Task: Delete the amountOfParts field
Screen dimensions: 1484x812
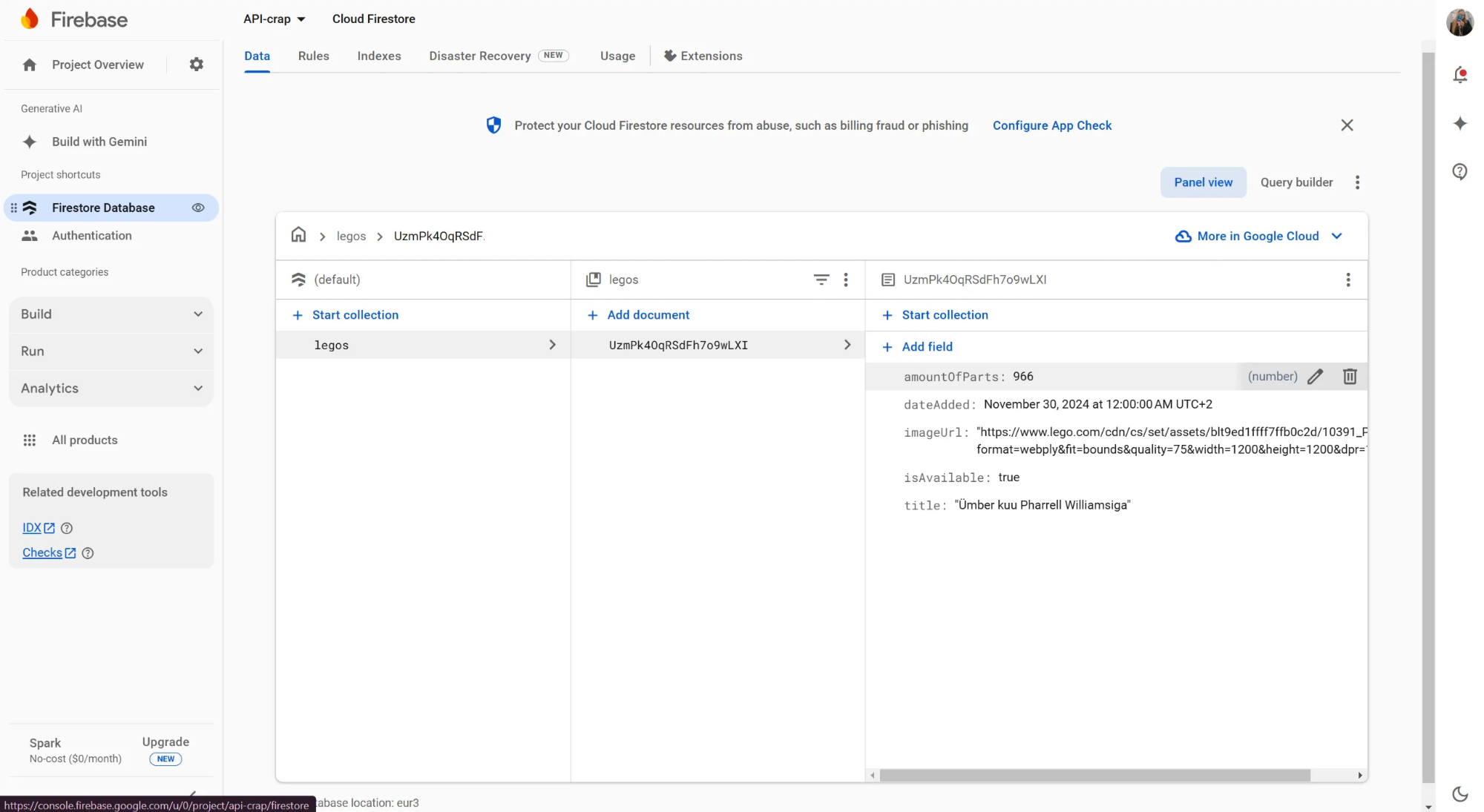Action: pyautogui.click(x=1350, y=377)
